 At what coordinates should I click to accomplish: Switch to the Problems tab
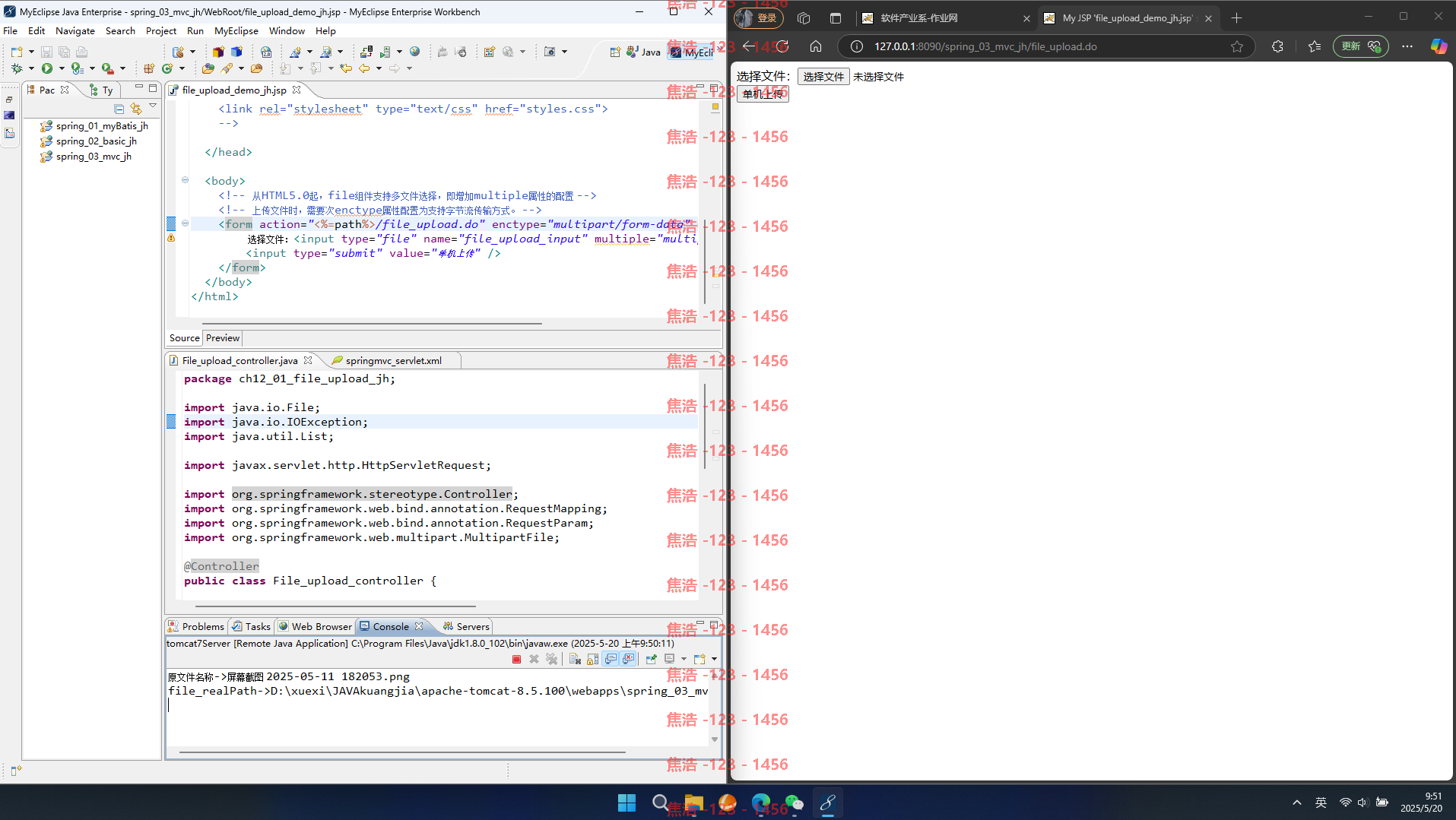pyautogui.click(x=196, y=626)
